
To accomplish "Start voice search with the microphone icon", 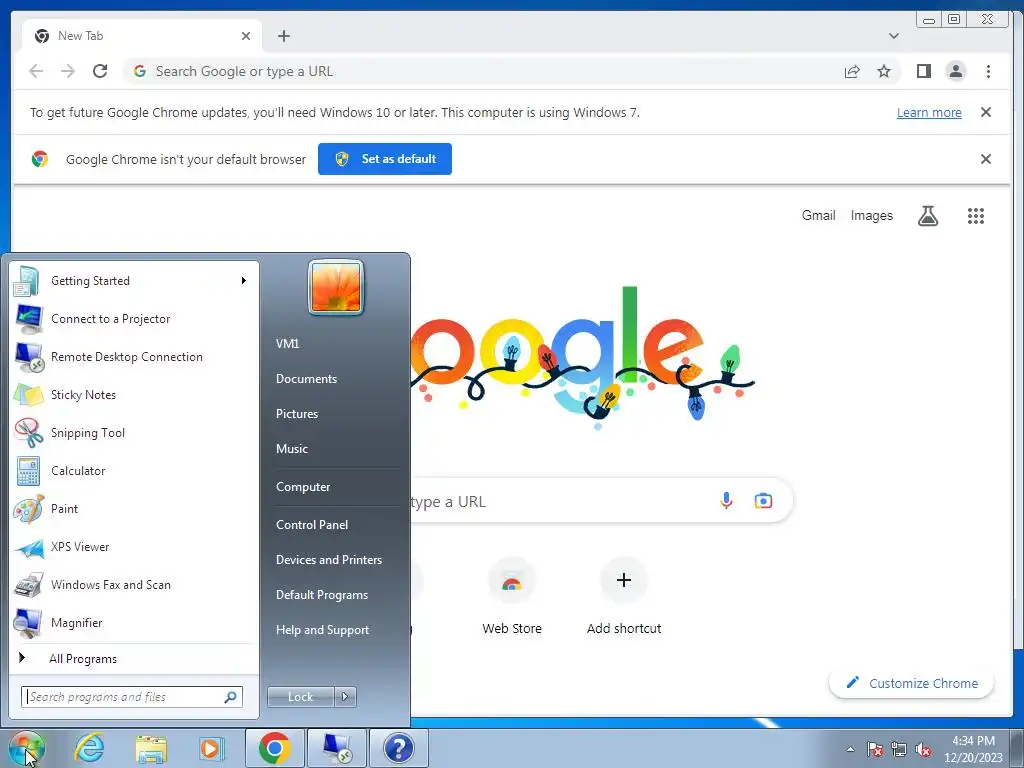I will [x=726, y=501].
